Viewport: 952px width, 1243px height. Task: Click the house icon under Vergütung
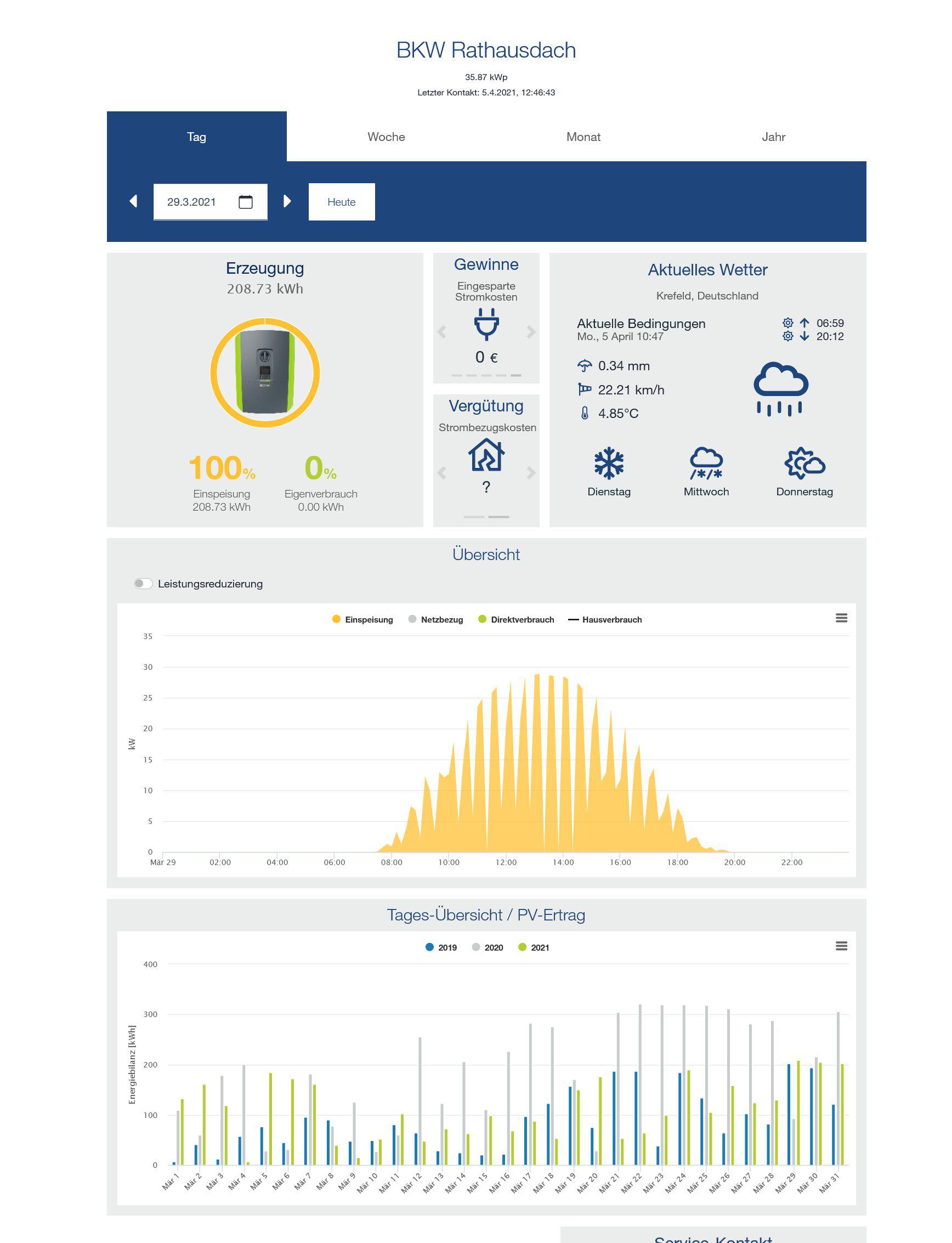click(486, 455)
